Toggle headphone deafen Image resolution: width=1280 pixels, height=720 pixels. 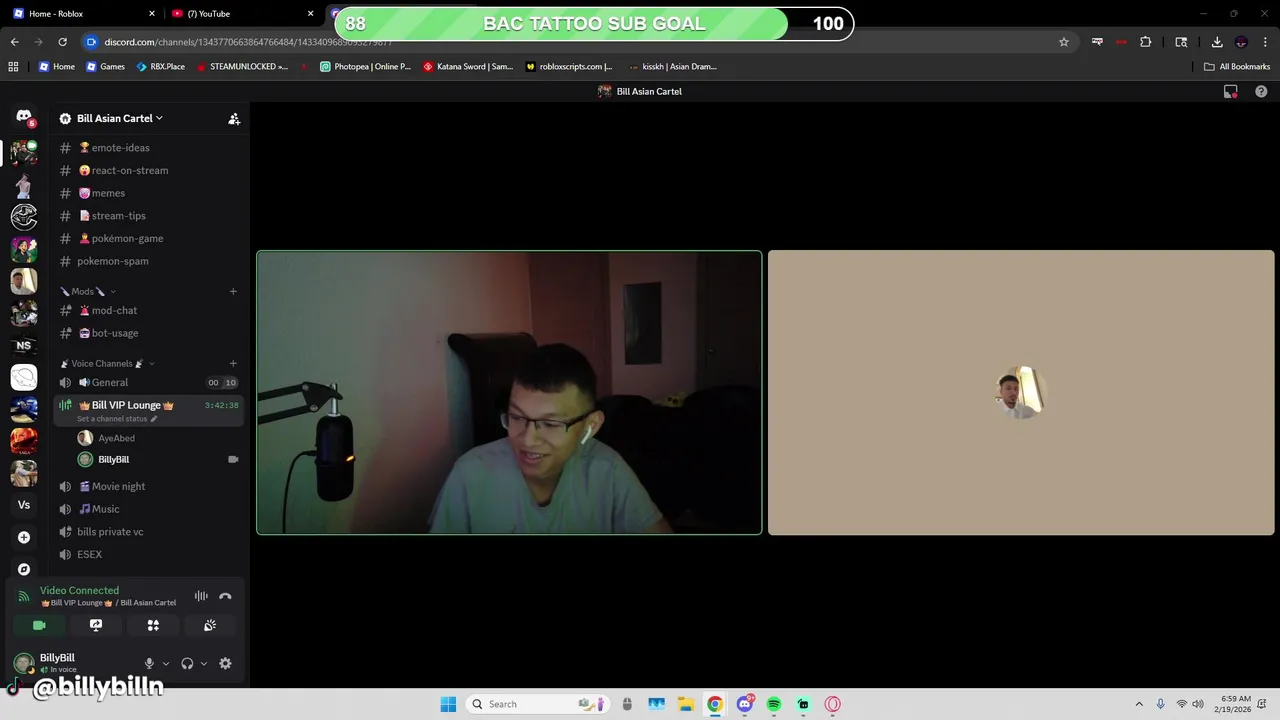point(187,663)
